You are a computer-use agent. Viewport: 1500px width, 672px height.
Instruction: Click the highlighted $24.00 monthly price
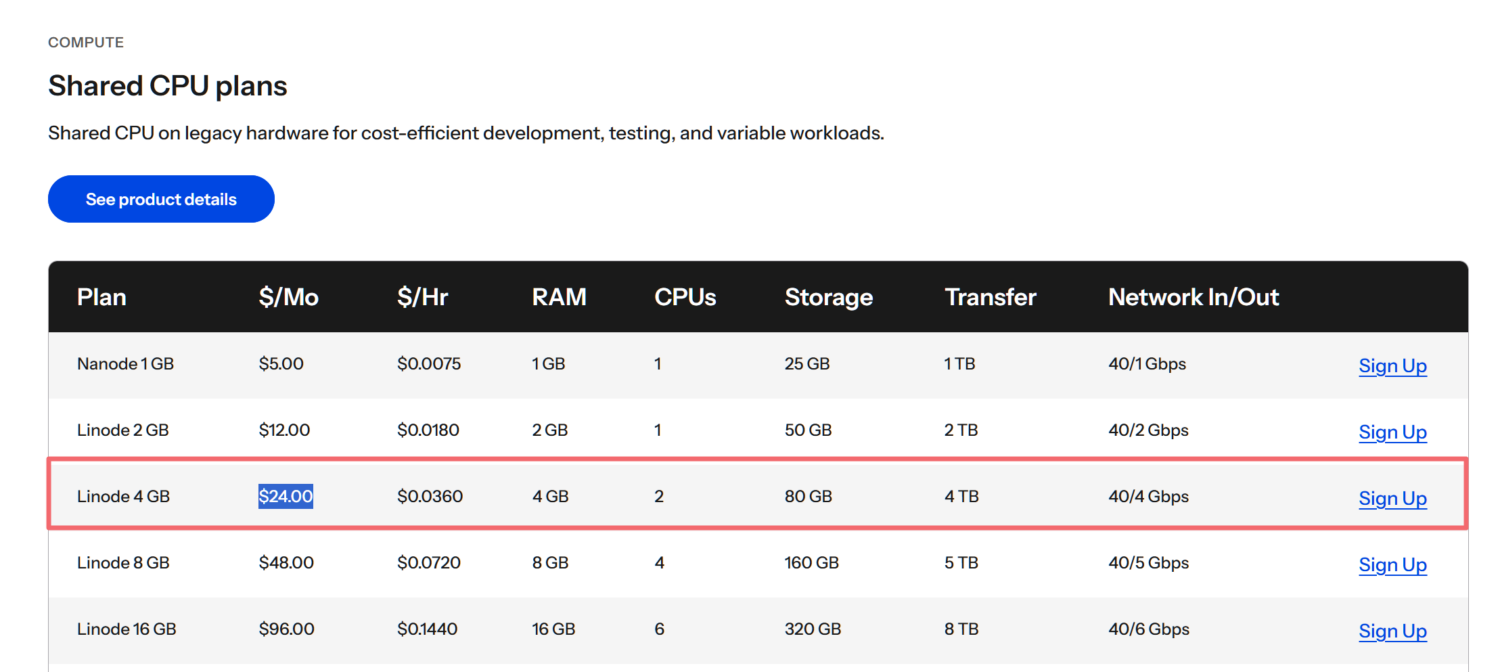pos(286,496)
